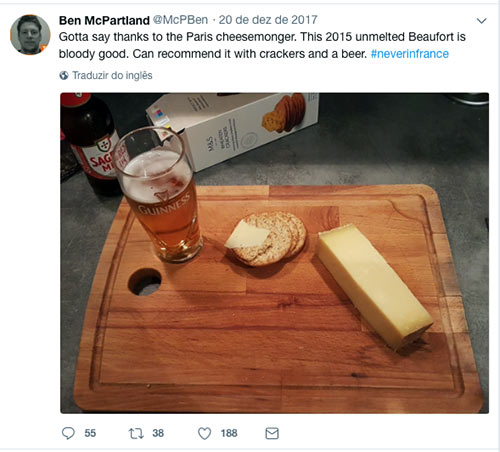This screenshot has width=500, height=452.
Task: Click the reply speech bubble icon
Action: [68, 433]
